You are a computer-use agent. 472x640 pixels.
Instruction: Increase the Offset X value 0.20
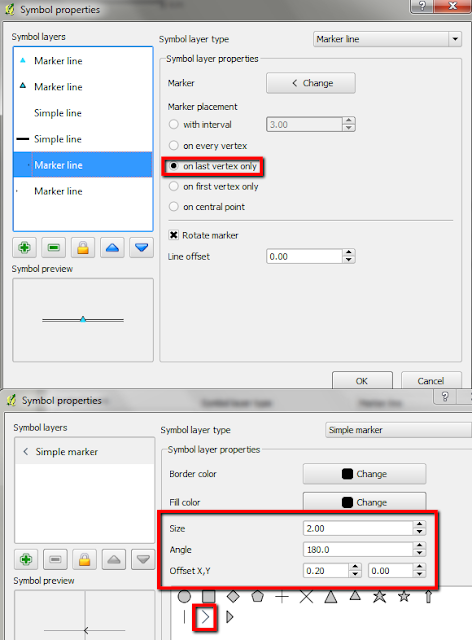[x=355, y=567]
